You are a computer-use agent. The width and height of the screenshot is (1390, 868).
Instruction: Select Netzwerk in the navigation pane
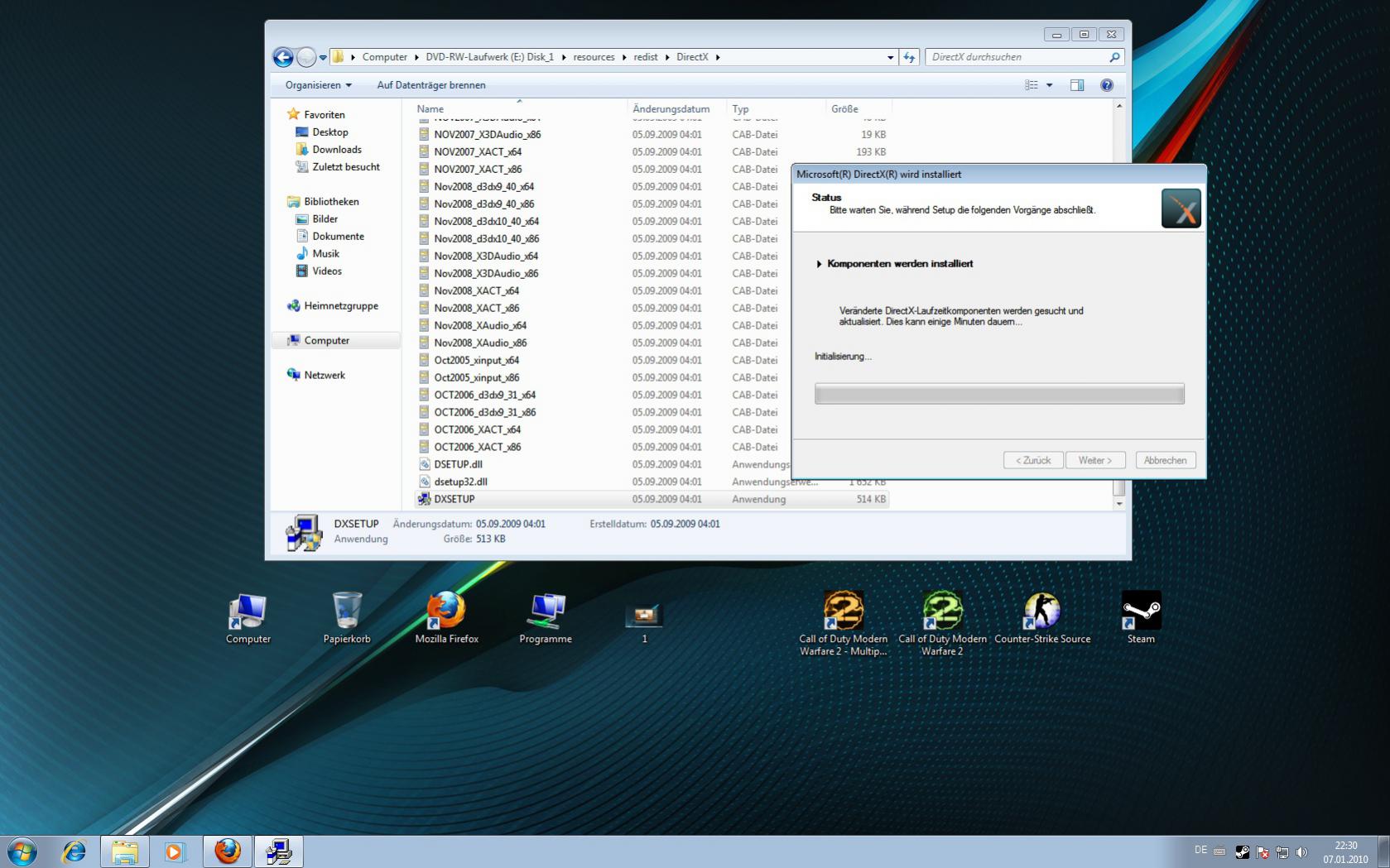click(x=325, y=376)
